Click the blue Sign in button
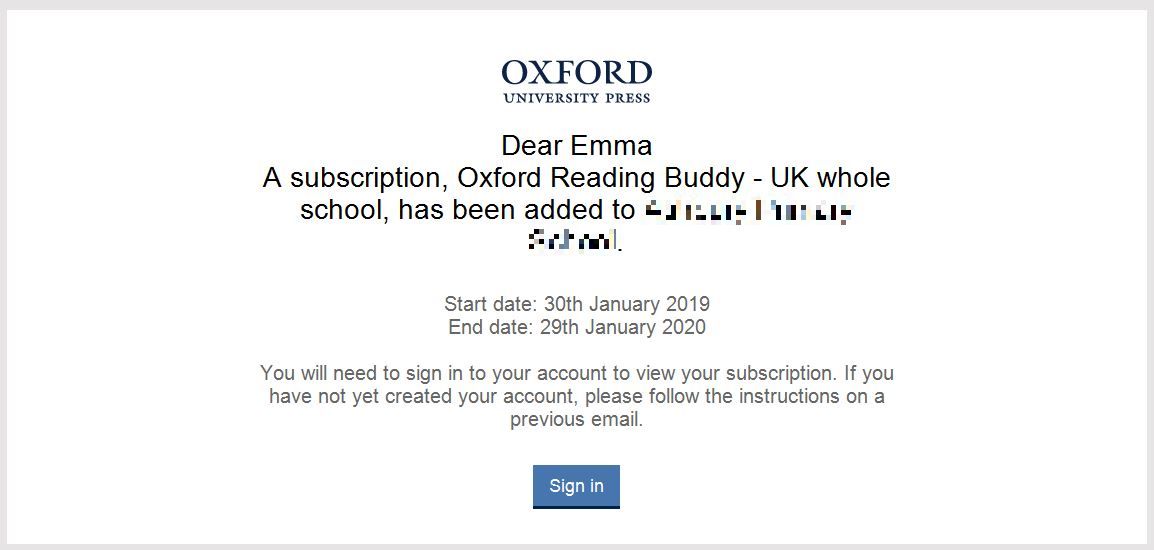Screen dimensions: 1154x550 click(576, 486)
